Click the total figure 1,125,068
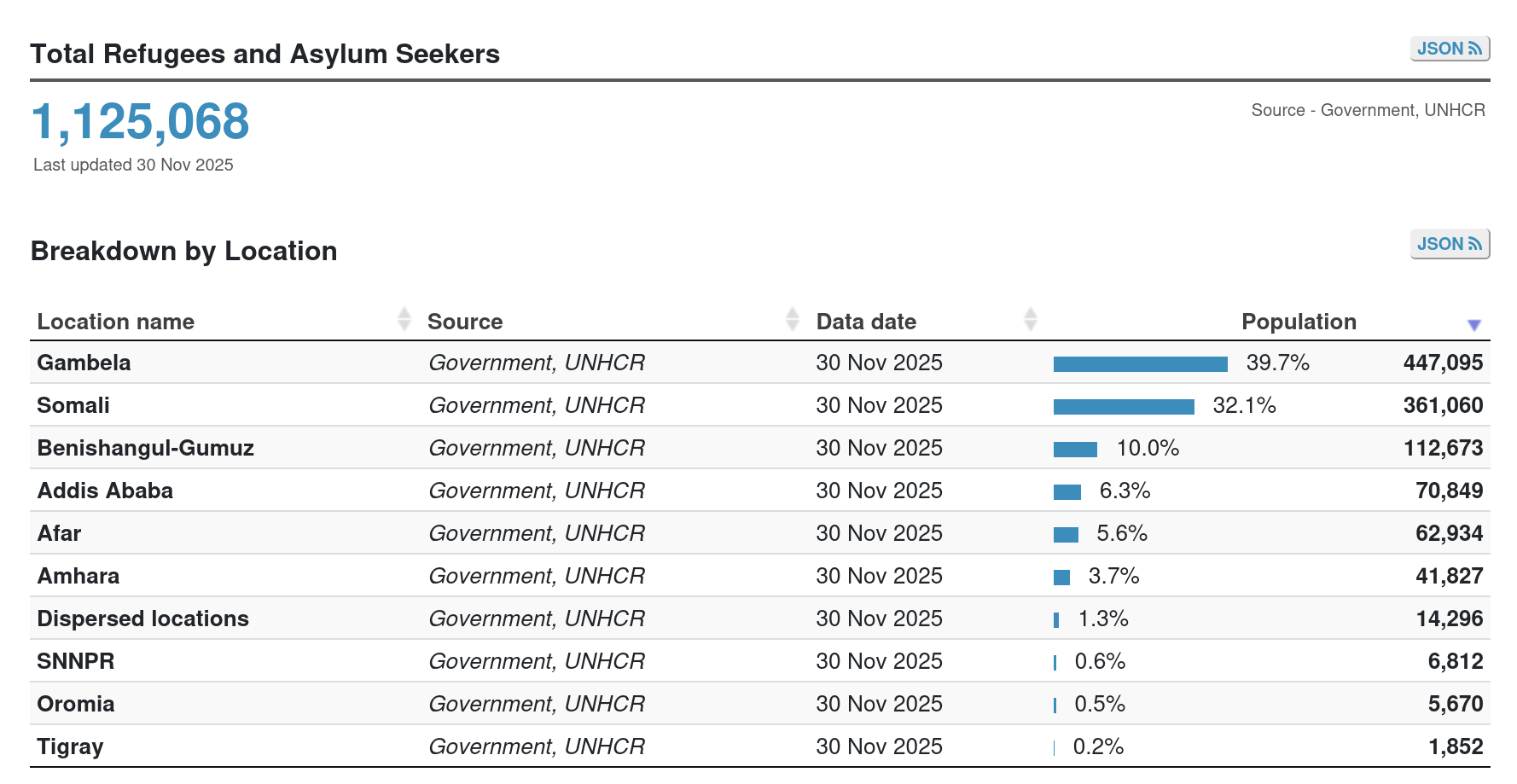 tap(141, 121)
